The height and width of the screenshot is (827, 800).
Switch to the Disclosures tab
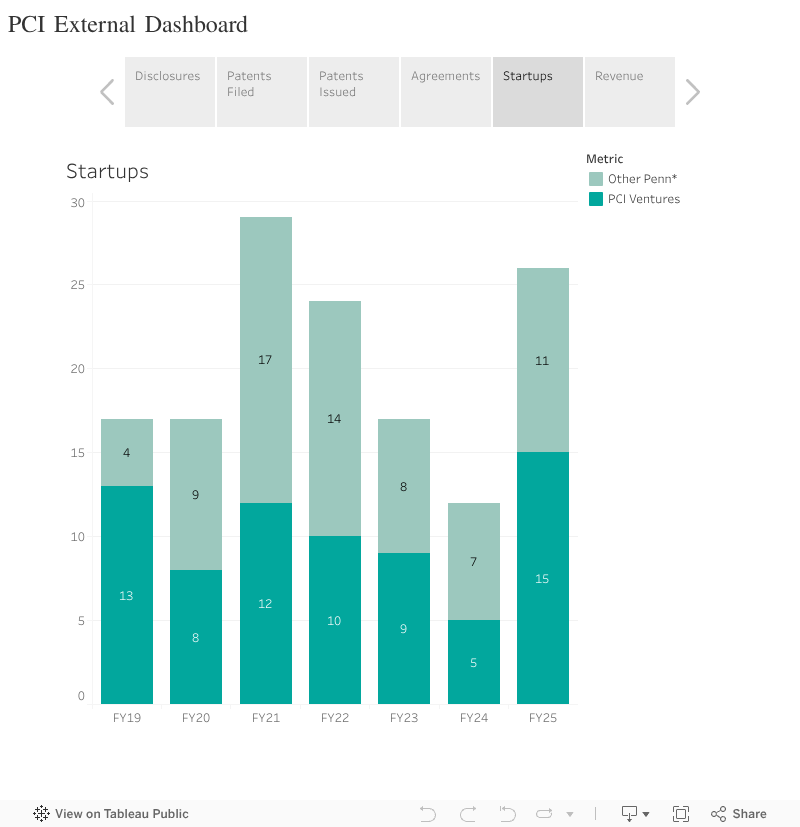click(x=169, y=91)
